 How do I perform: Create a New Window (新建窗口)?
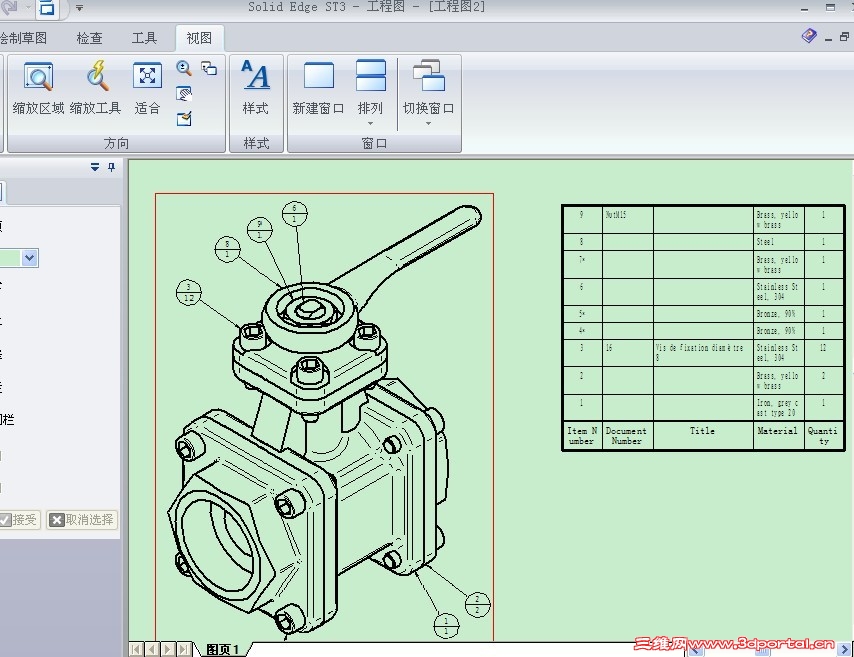(318, 87)
